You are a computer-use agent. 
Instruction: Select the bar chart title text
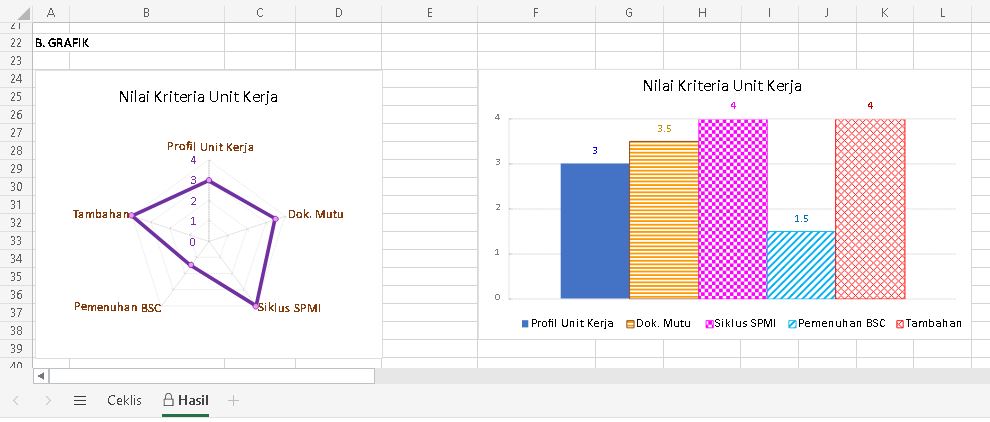tap(721, 85)
